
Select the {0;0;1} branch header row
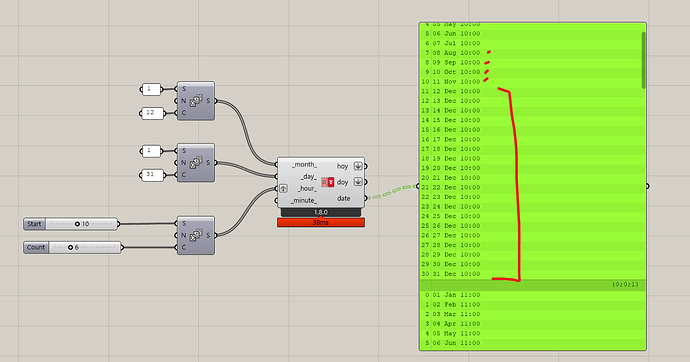[x=532, y=285]
